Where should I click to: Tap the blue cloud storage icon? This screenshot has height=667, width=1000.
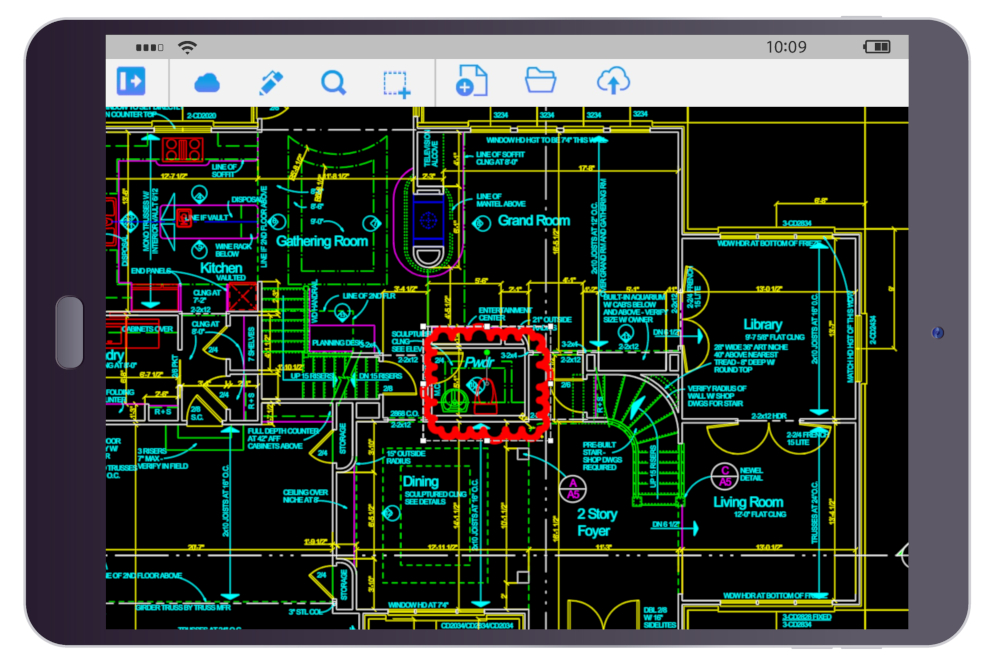pos(207,83)
